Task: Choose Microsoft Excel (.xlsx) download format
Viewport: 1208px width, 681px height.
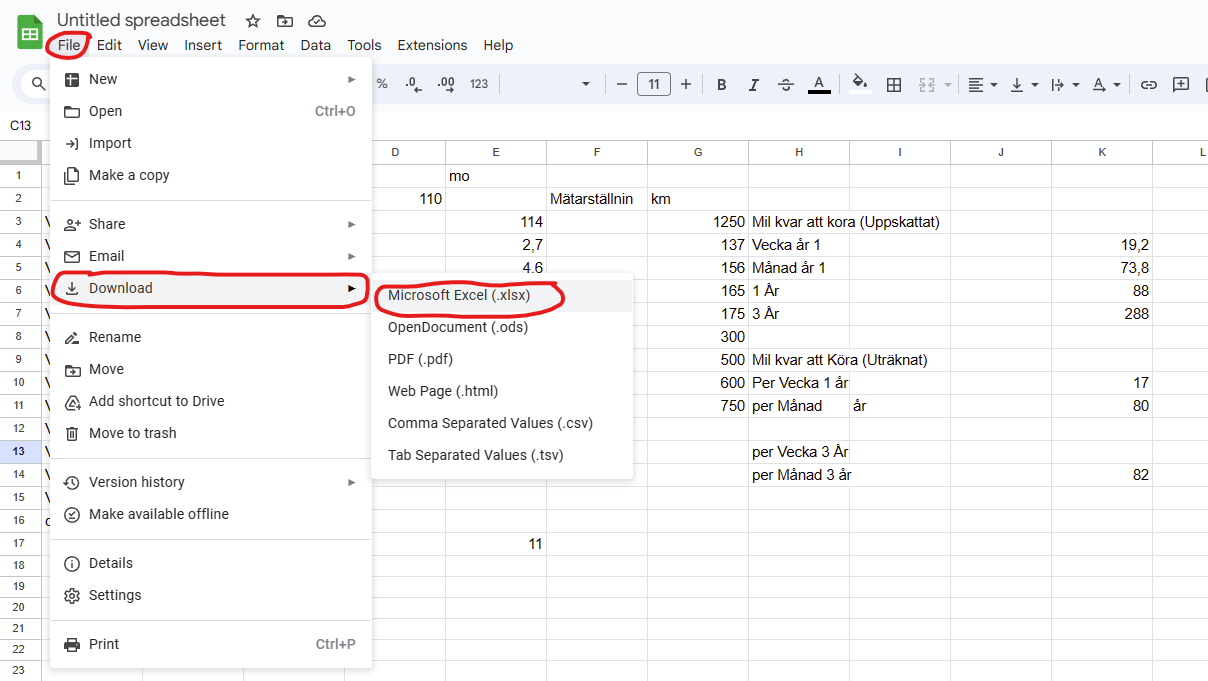Action: click(x=459, y=295)
